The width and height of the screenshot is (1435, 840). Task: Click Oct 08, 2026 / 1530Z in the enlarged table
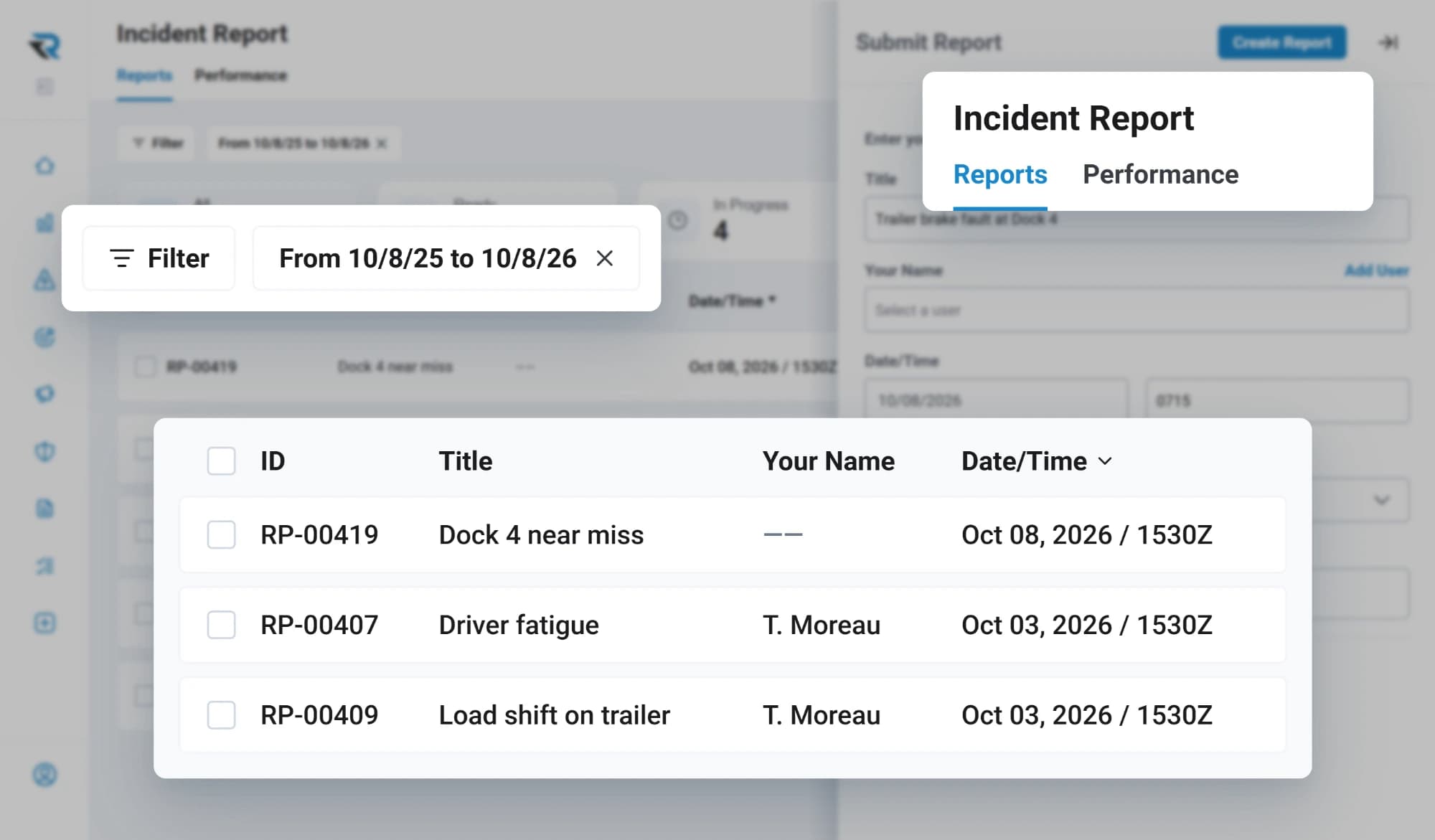[x=1087, y=535]
